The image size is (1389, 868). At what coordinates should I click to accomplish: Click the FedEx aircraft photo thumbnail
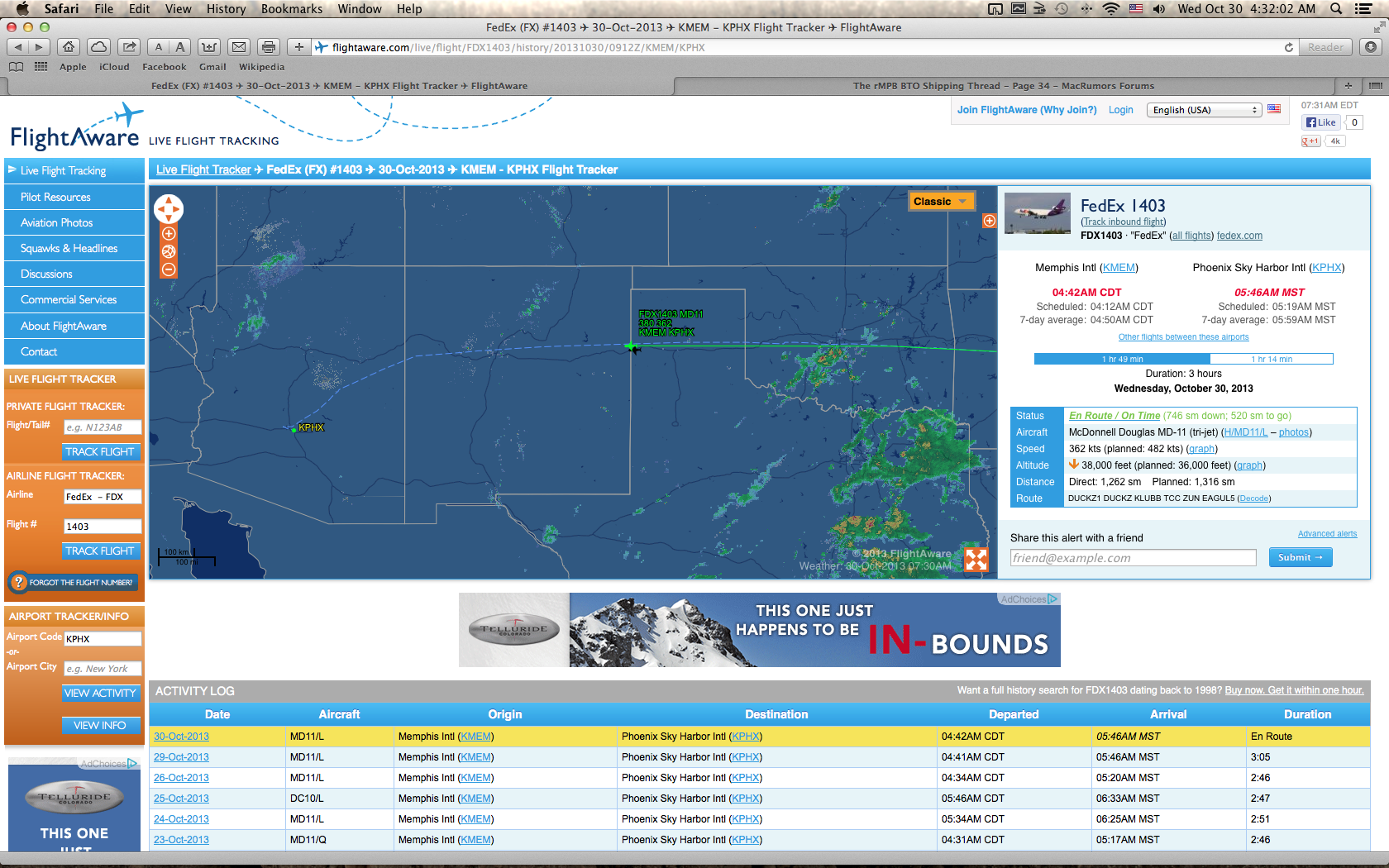[1037, 213]
